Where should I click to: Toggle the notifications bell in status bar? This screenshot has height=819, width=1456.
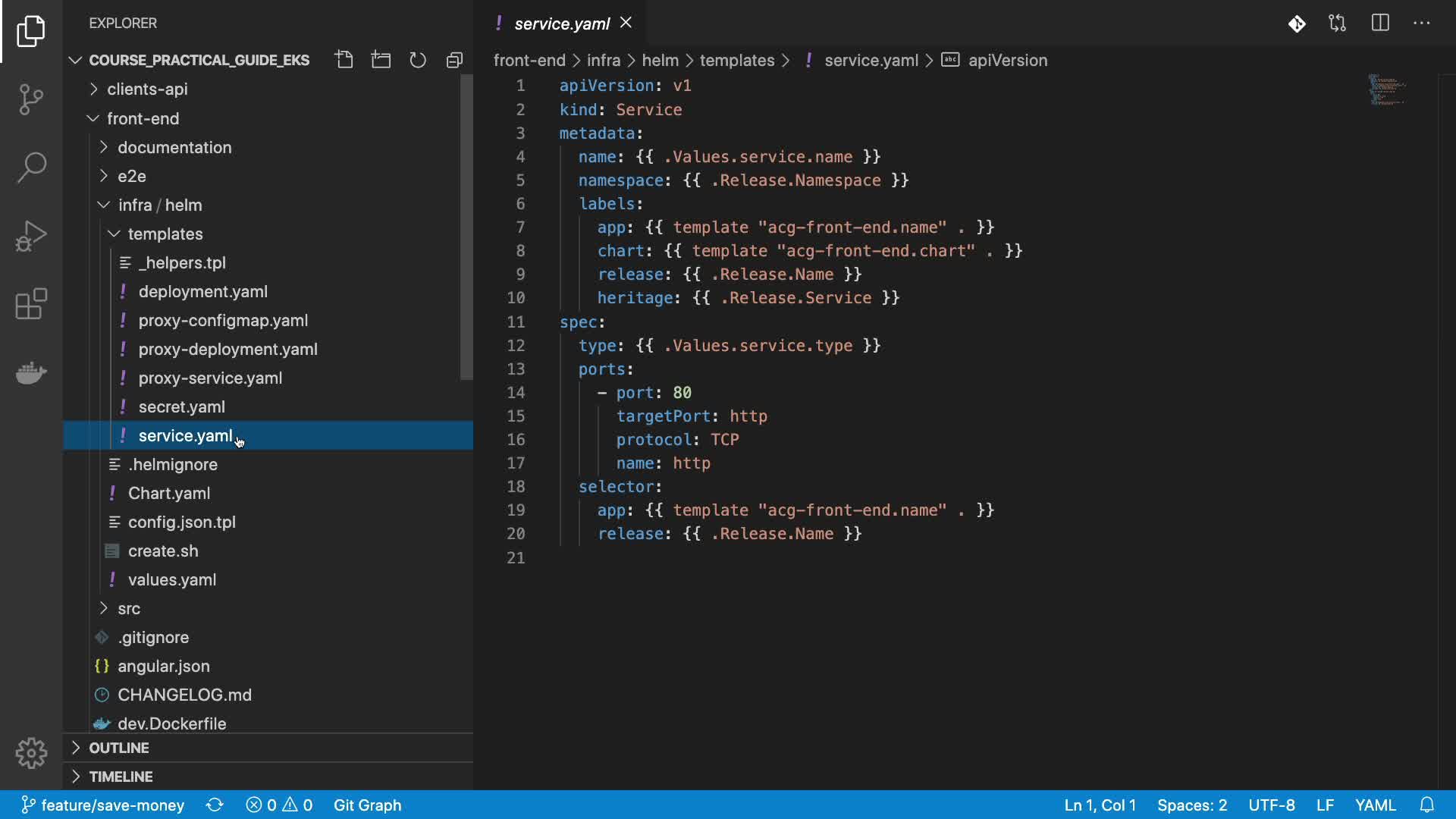click(x=1426, y=805)
